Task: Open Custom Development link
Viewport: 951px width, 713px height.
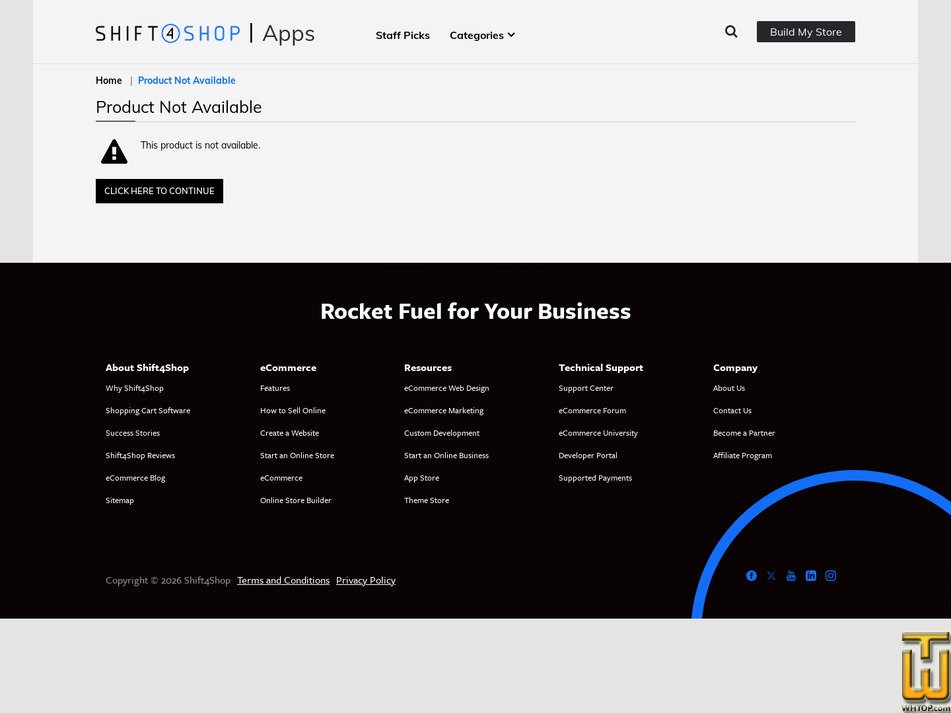Action: (x=442, y=433)
